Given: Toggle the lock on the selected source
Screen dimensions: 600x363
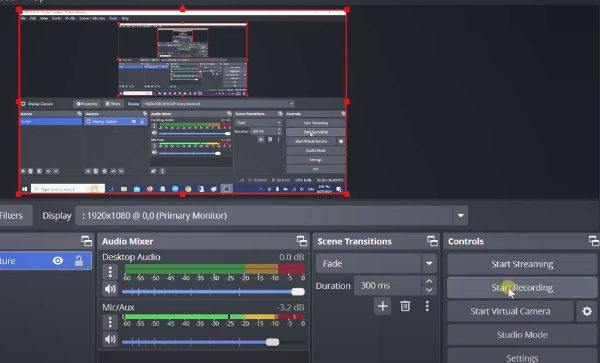Looking at the screenshot, I should 79,261.
